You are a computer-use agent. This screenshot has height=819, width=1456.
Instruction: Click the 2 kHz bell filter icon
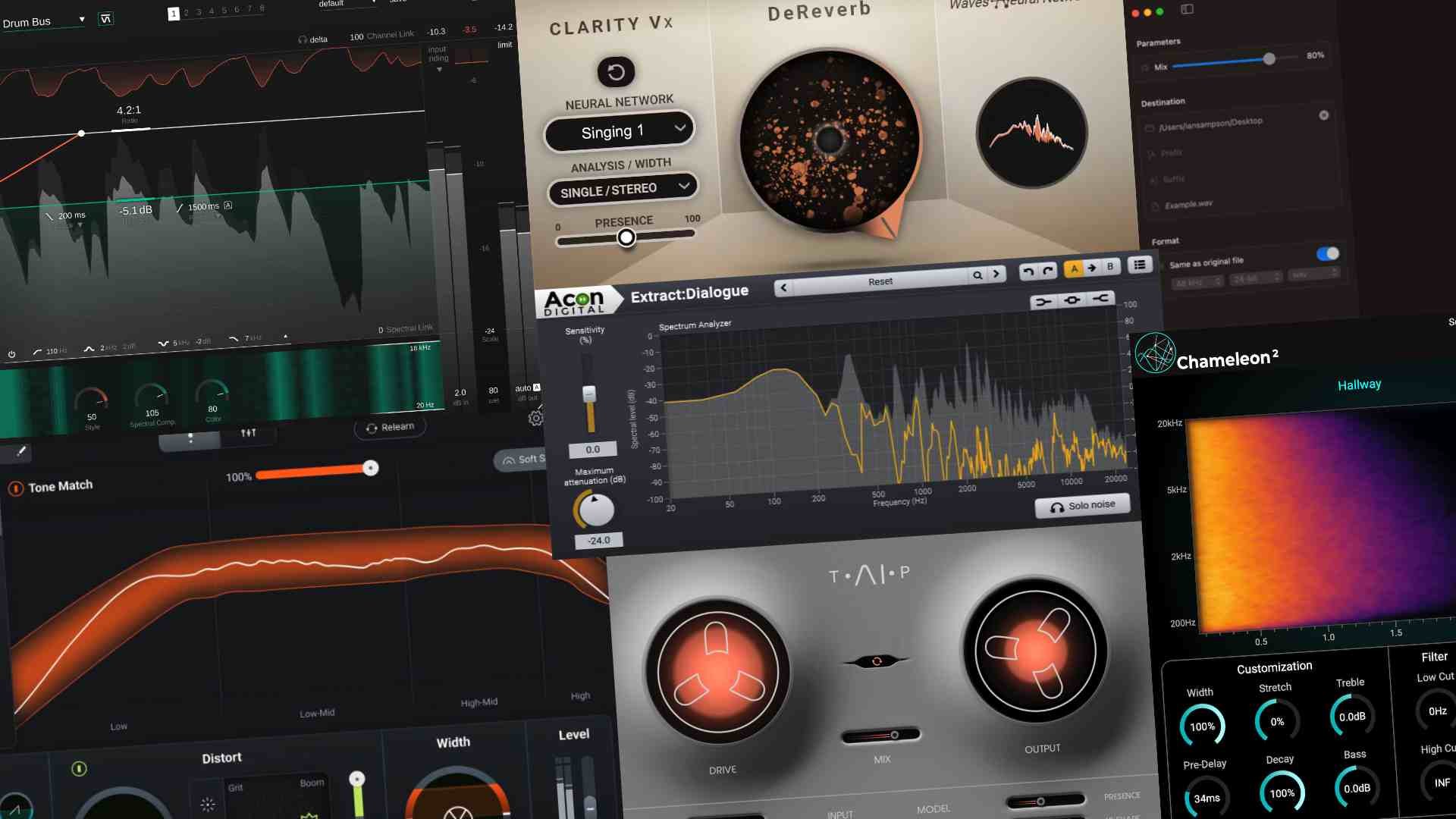[89, 349]
